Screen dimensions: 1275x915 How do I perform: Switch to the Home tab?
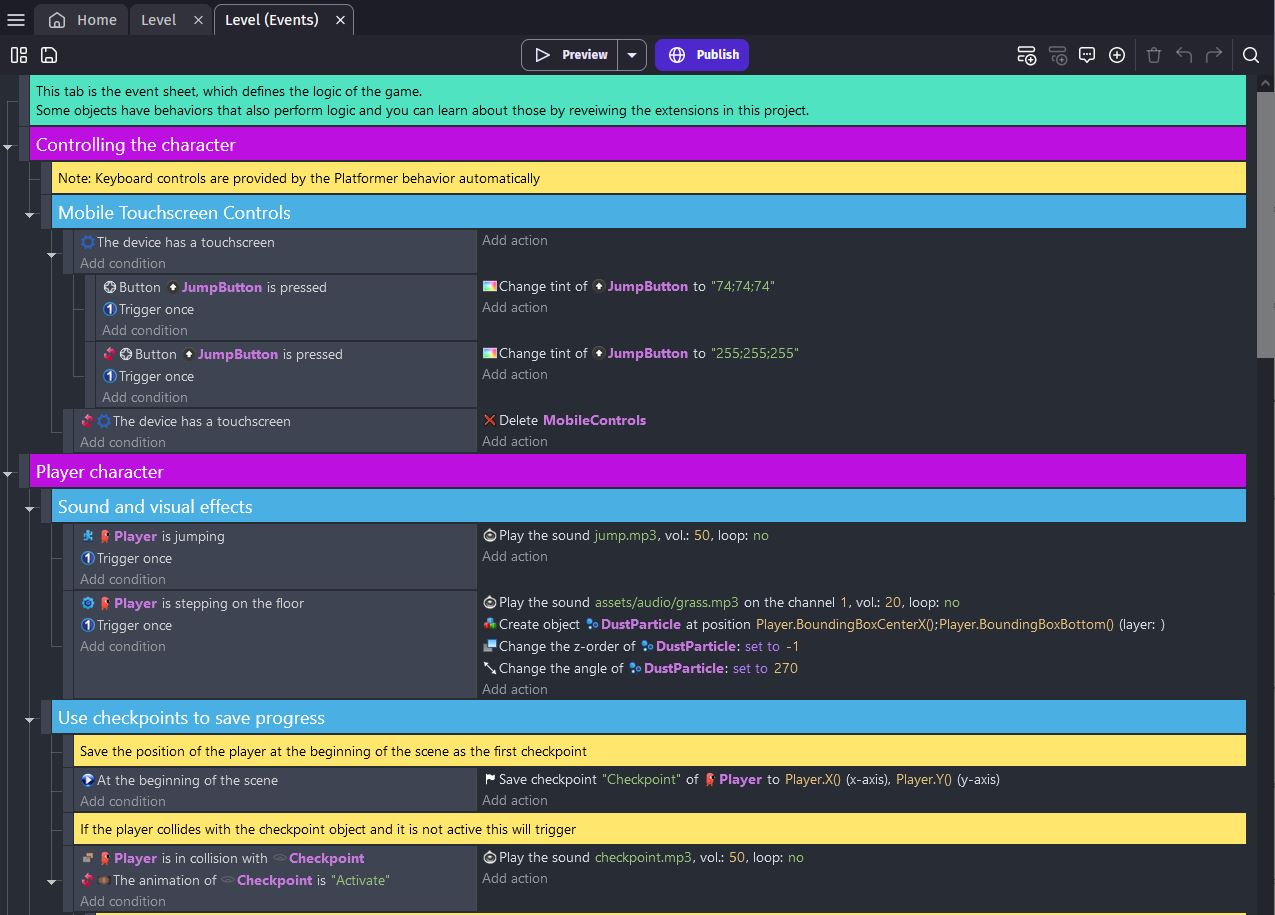point(83,20)
